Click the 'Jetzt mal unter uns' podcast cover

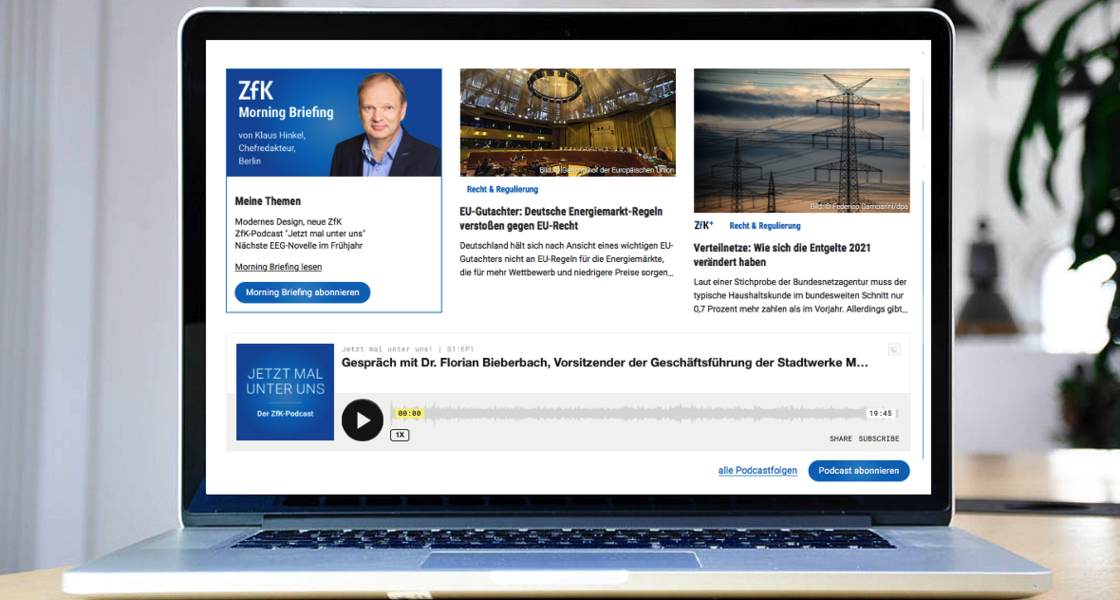[285, 392]
